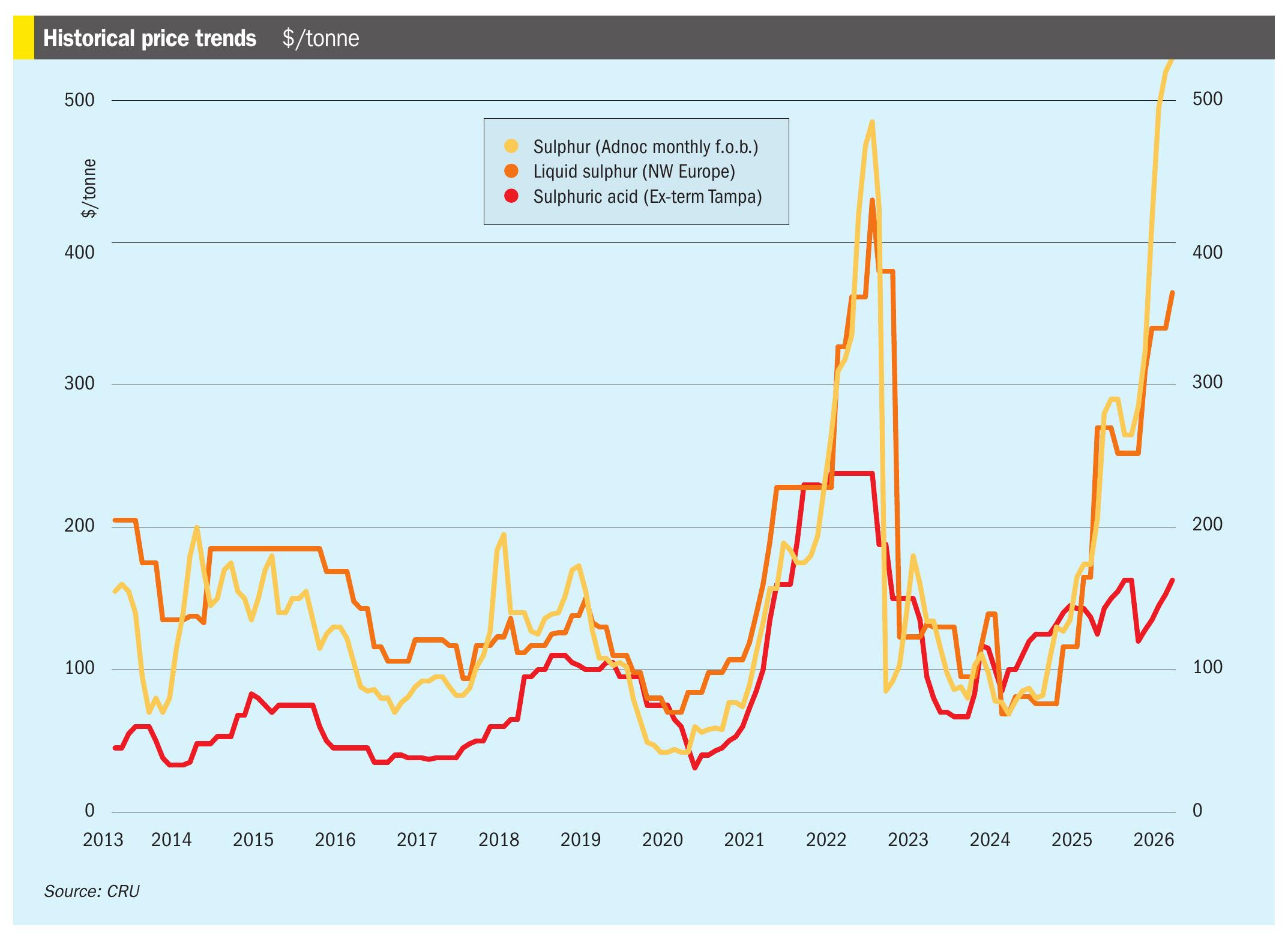Image resolution: width=1288 pixels, height=945 pixels.
Task: Click the red Sulphuric acid legend dot
Action: point(511,196)
